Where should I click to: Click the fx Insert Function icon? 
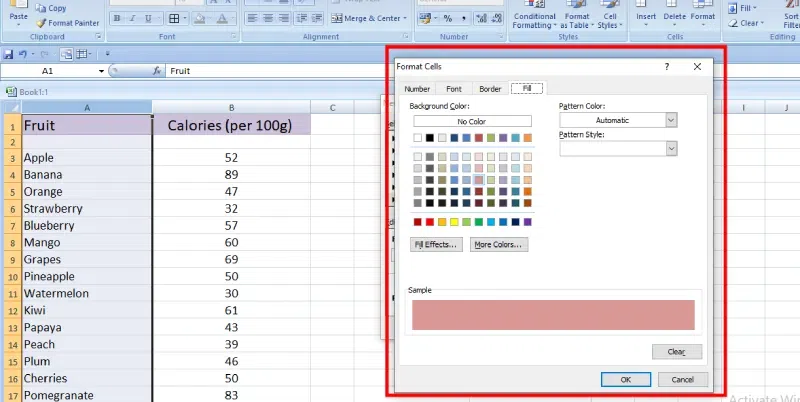pos(157,71)
